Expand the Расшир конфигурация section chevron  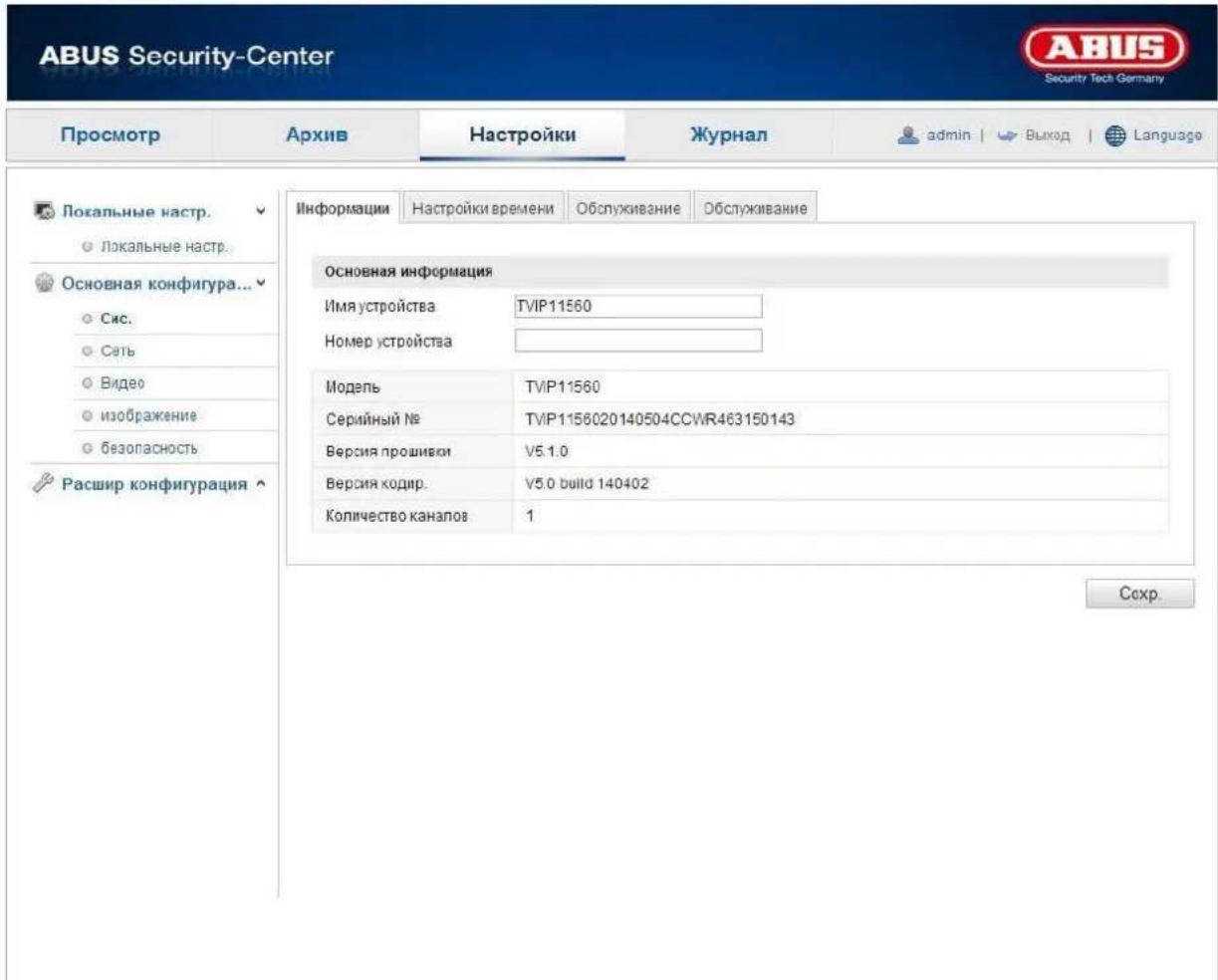pos(261,484)
